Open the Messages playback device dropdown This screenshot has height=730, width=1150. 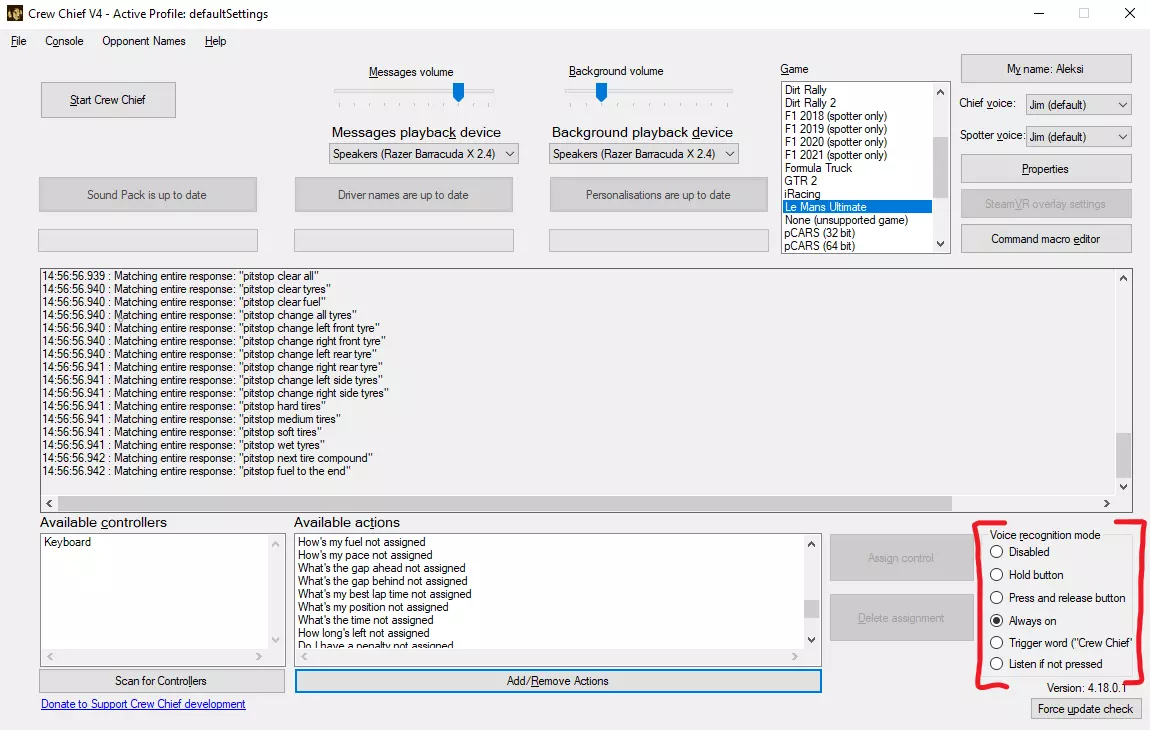424,154
